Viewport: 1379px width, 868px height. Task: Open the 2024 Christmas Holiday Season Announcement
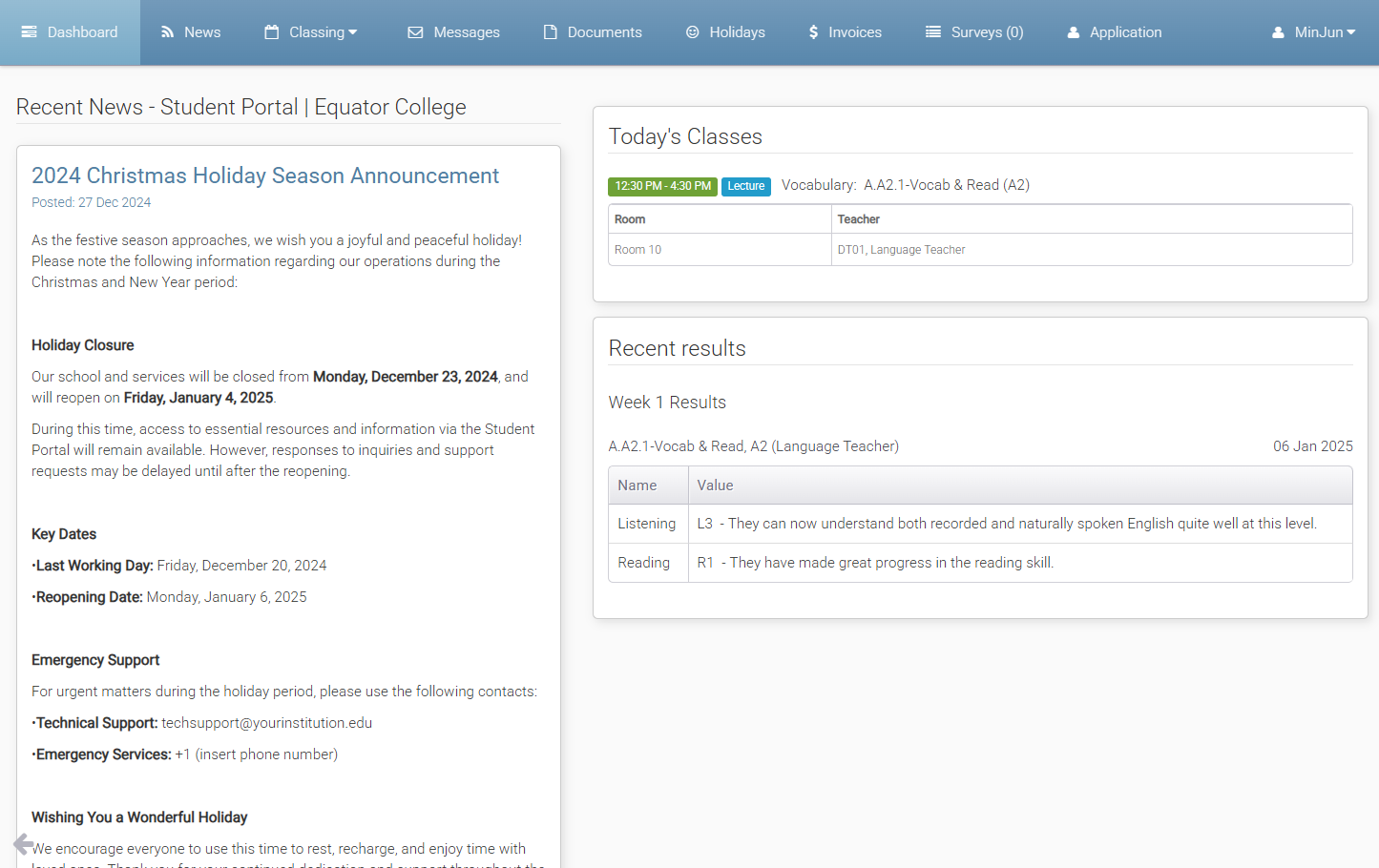click(x=265, y=176)
